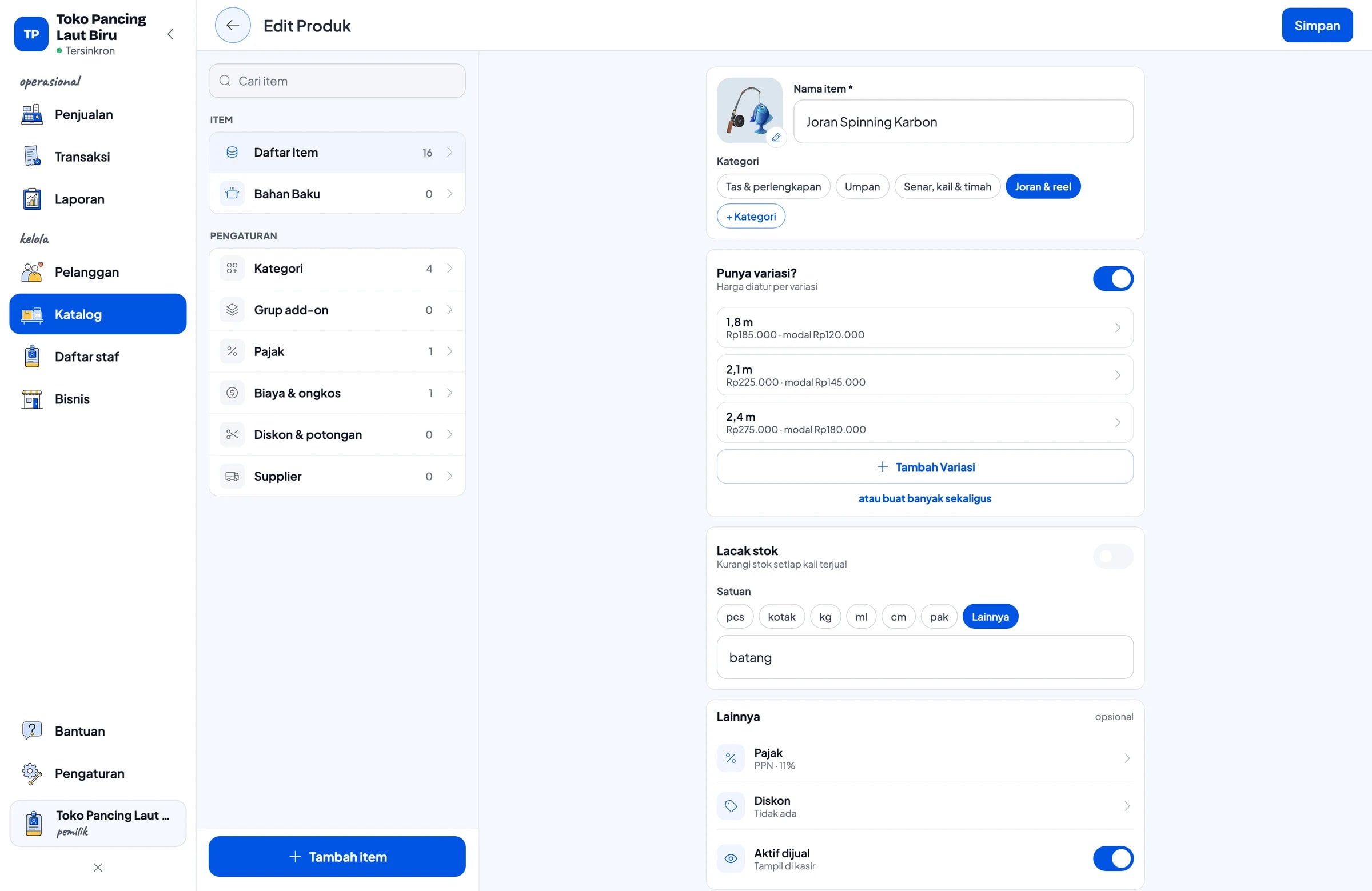
Task: Click the Bisnis storefront icon
Action: coord(31,399)
